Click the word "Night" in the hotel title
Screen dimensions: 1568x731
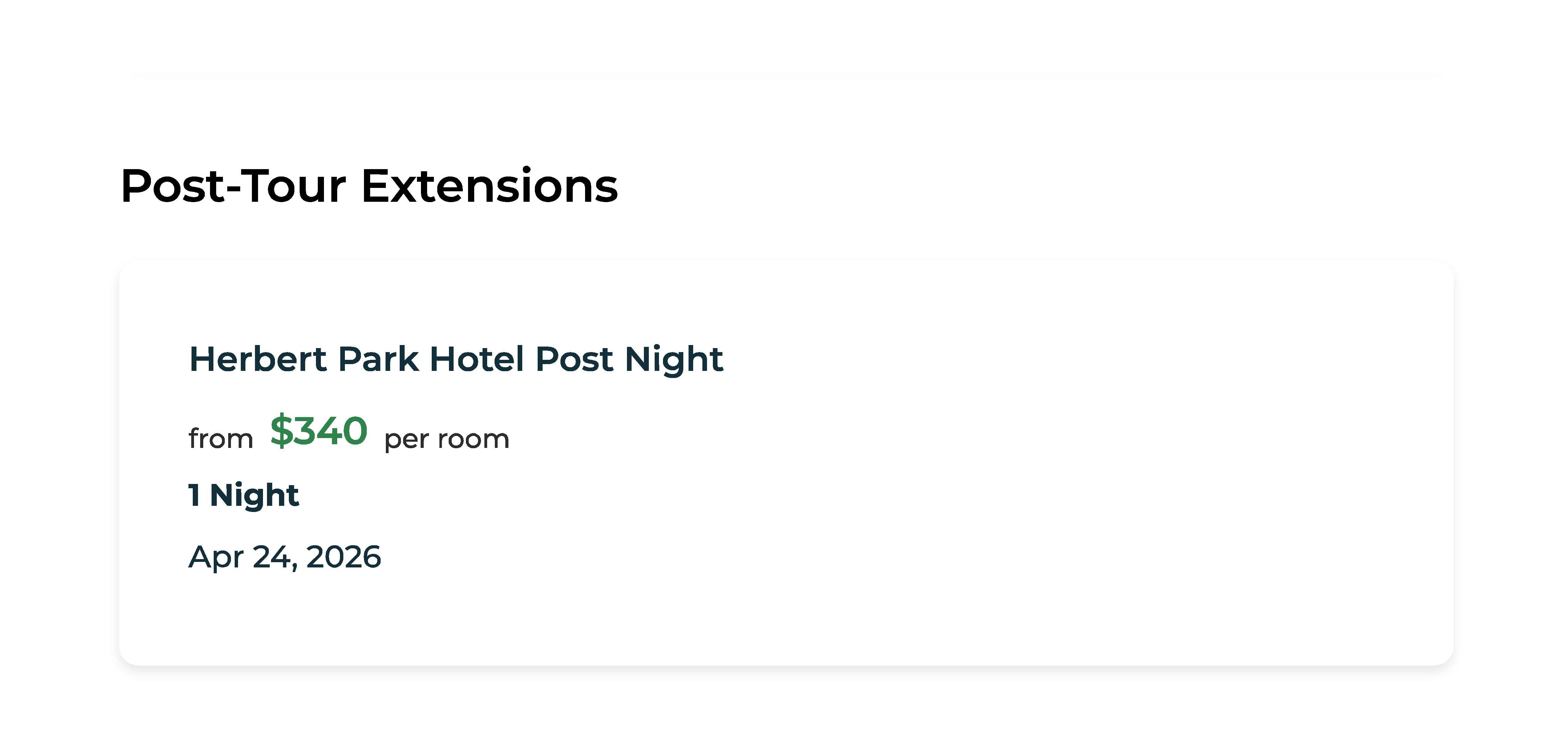pos(674,359)
